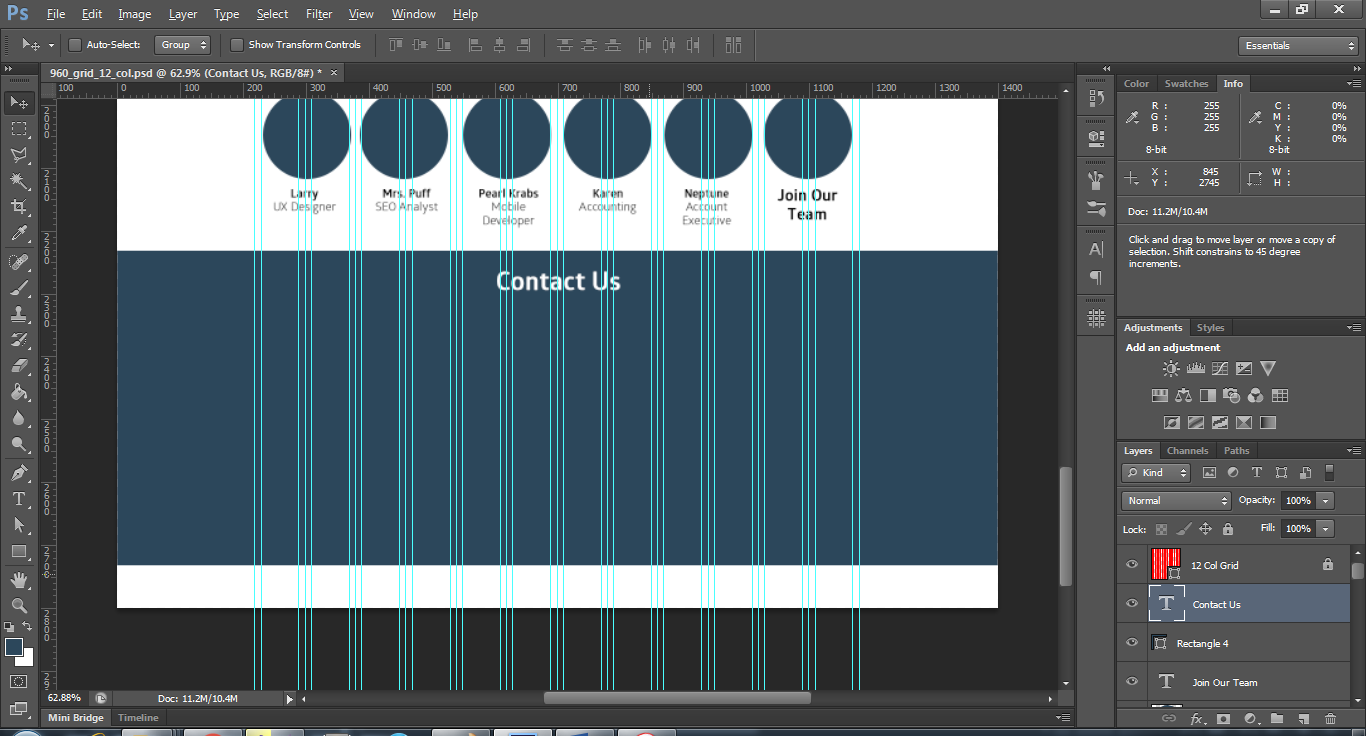Select the Magic Wand tool
Image resolution: width=1366 pixels, height=736 pixels.
(19, 181)
